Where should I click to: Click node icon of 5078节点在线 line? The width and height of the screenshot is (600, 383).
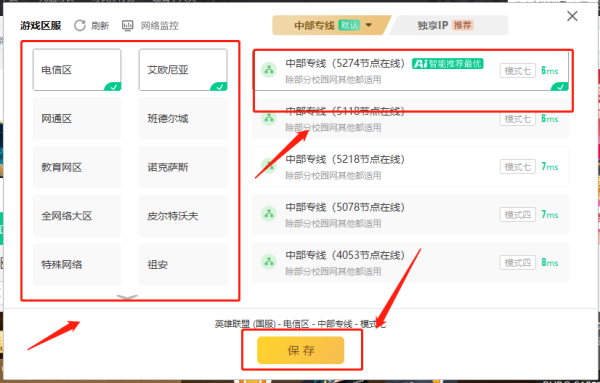269,214
